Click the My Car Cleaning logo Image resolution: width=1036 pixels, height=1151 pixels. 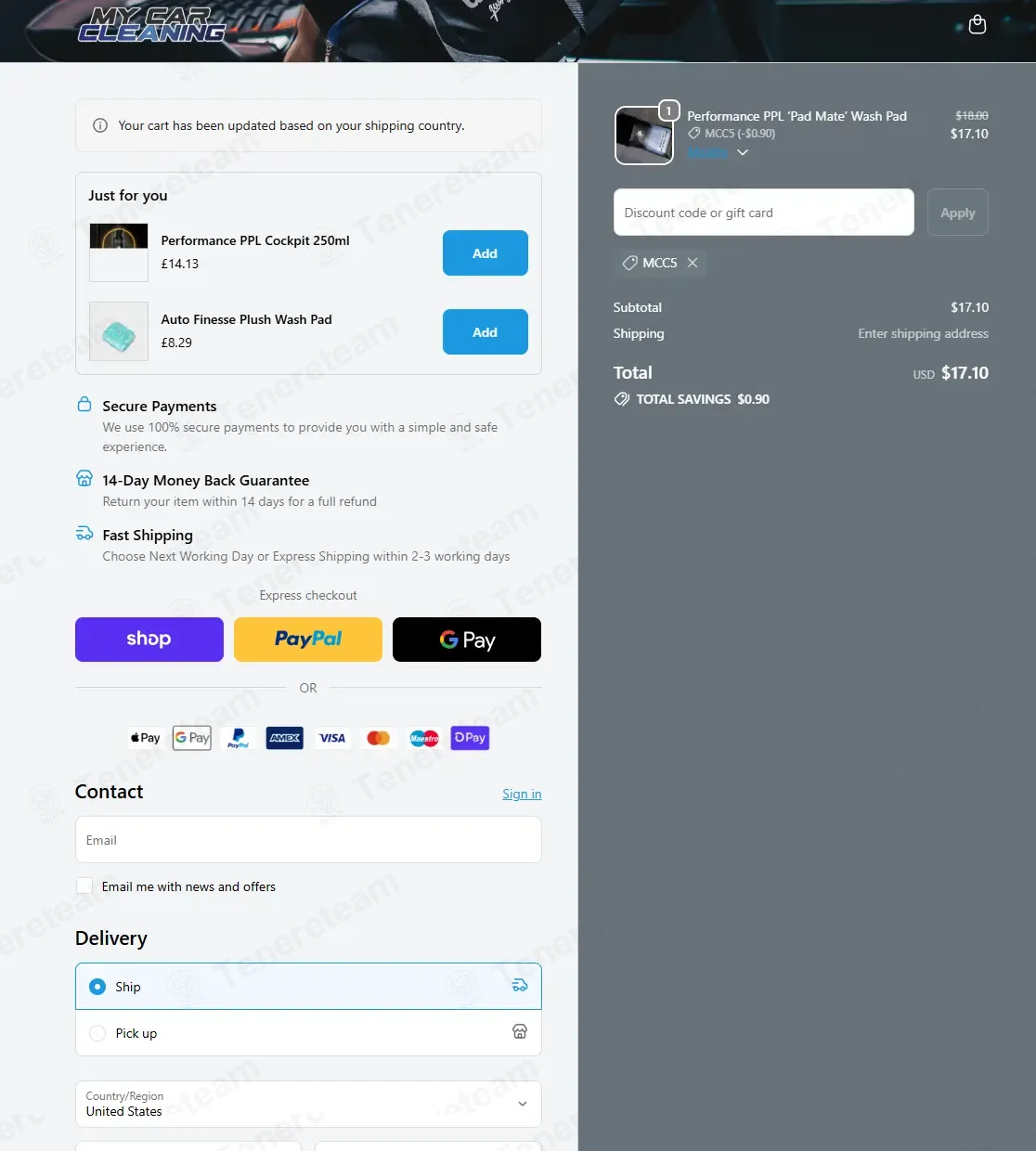[151, 25]
